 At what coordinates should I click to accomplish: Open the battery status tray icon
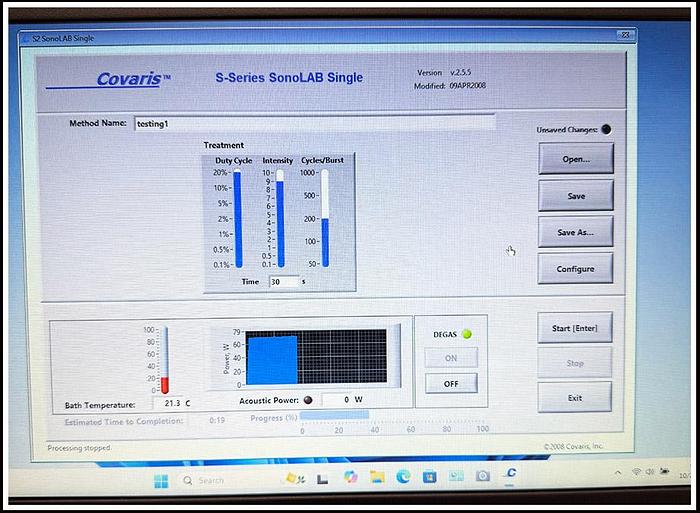point(665,471)
